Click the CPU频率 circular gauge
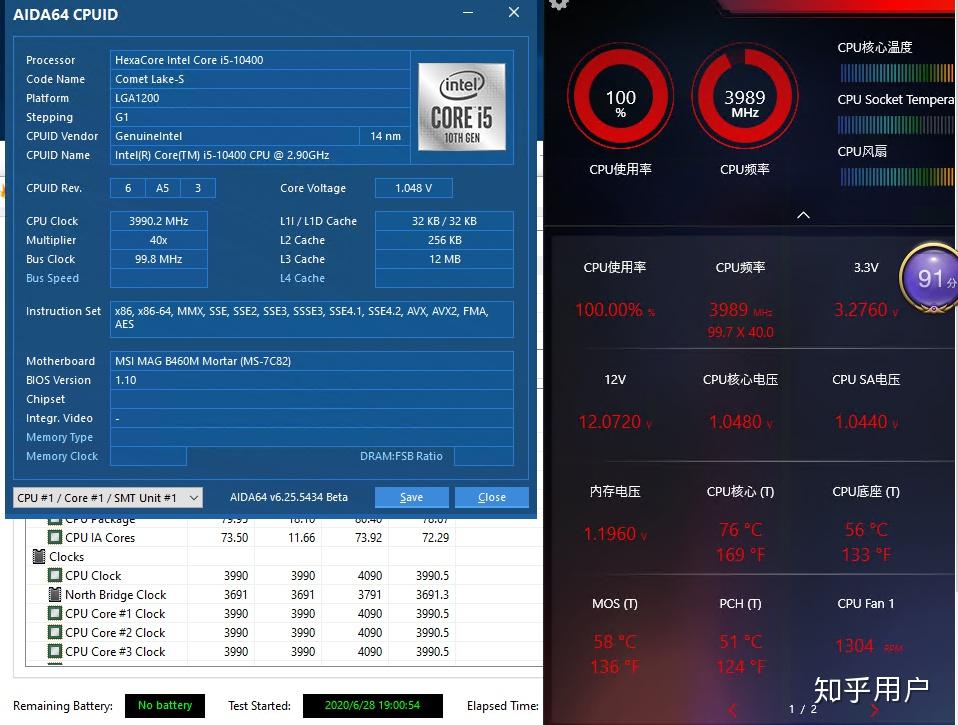Screen dimensions: 958x725 (x=744, y=98)
